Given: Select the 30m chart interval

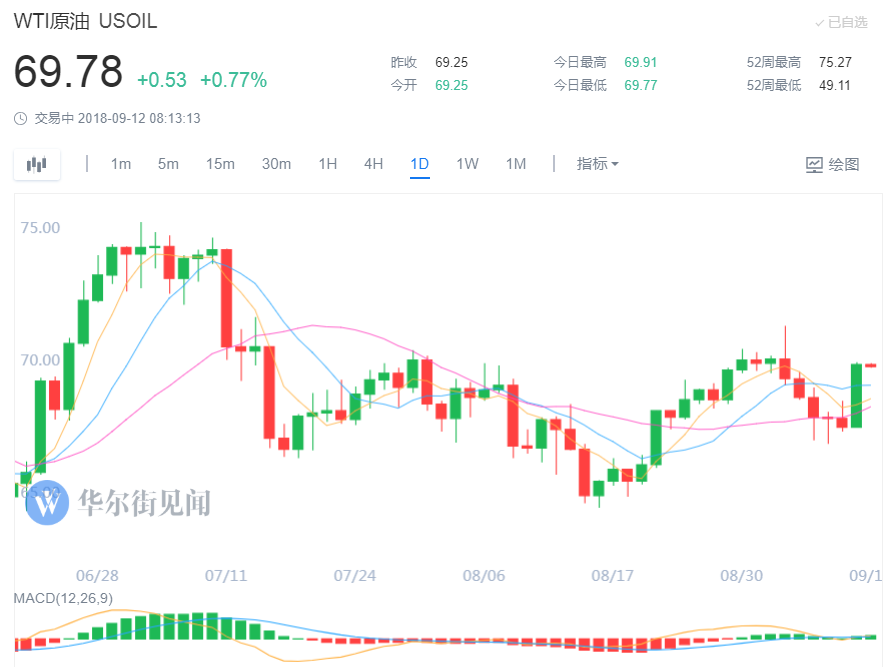Looking at the screenshot, I should 276,164.
